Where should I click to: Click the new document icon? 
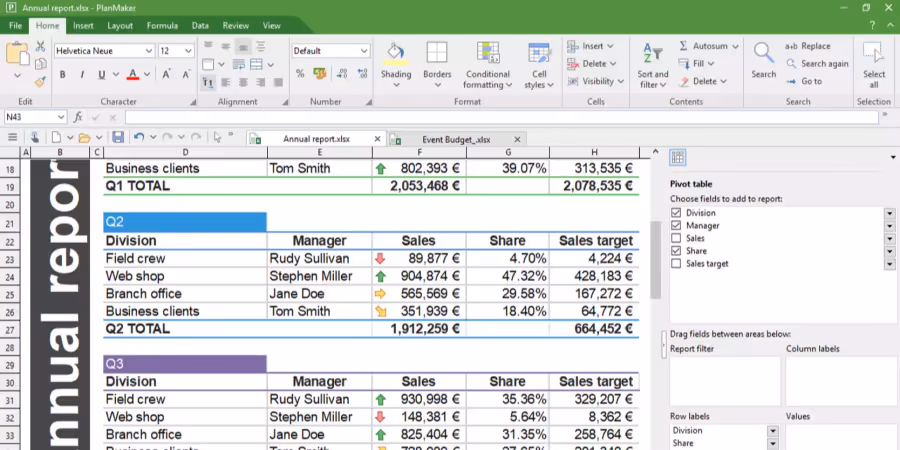pos(56,137)
